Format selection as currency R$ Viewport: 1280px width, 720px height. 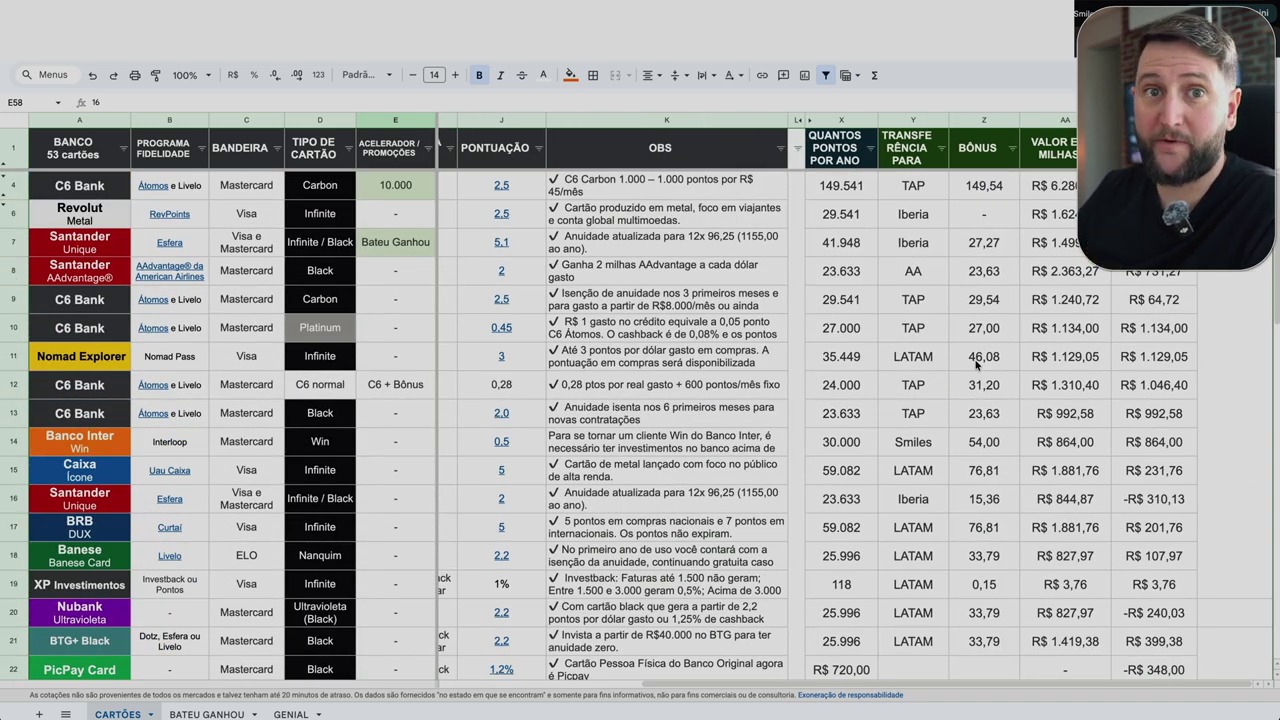(233, 75)
